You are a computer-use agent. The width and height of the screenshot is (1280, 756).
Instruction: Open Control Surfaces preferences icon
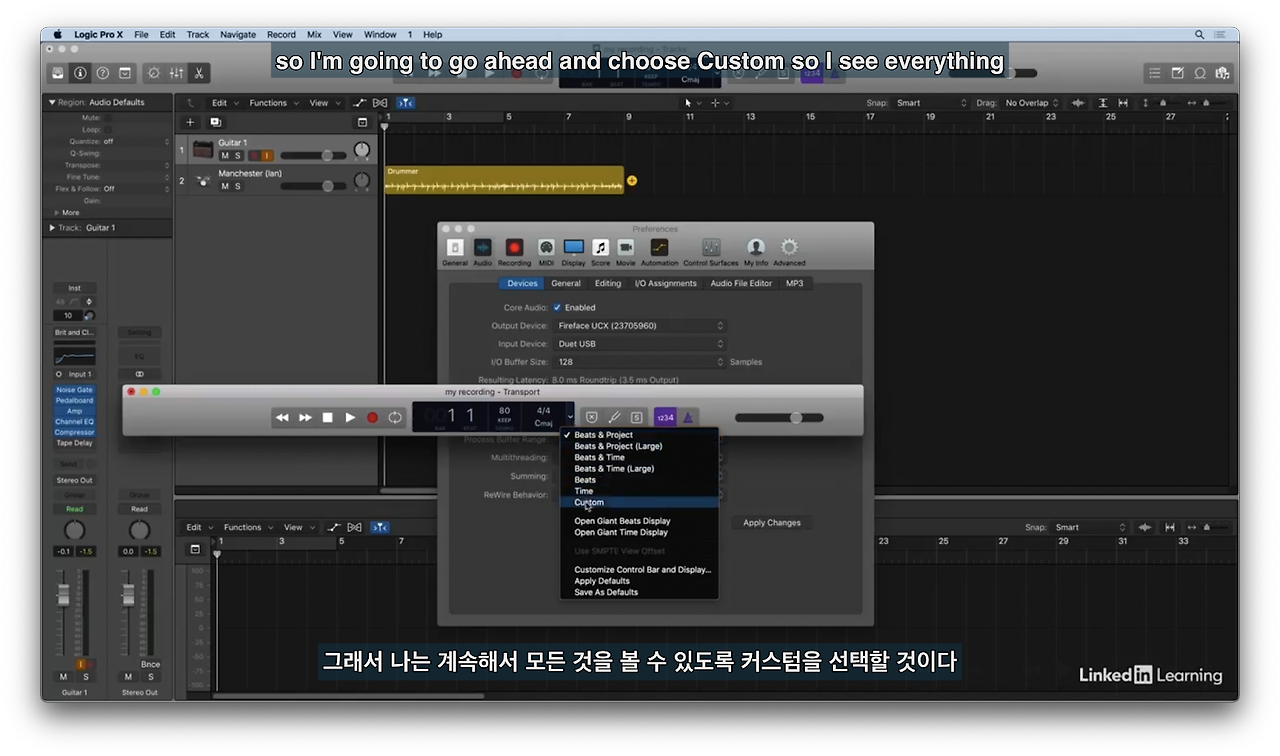(711, 252)
